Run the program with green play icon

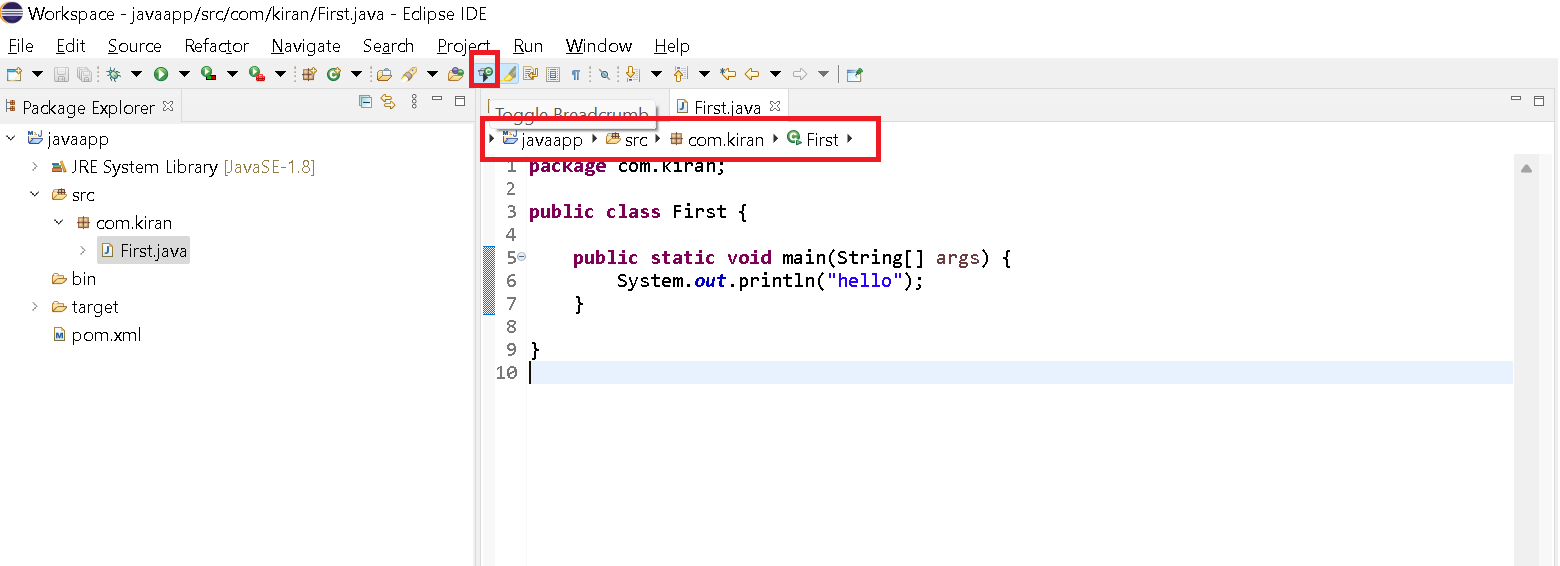point(161,74)
